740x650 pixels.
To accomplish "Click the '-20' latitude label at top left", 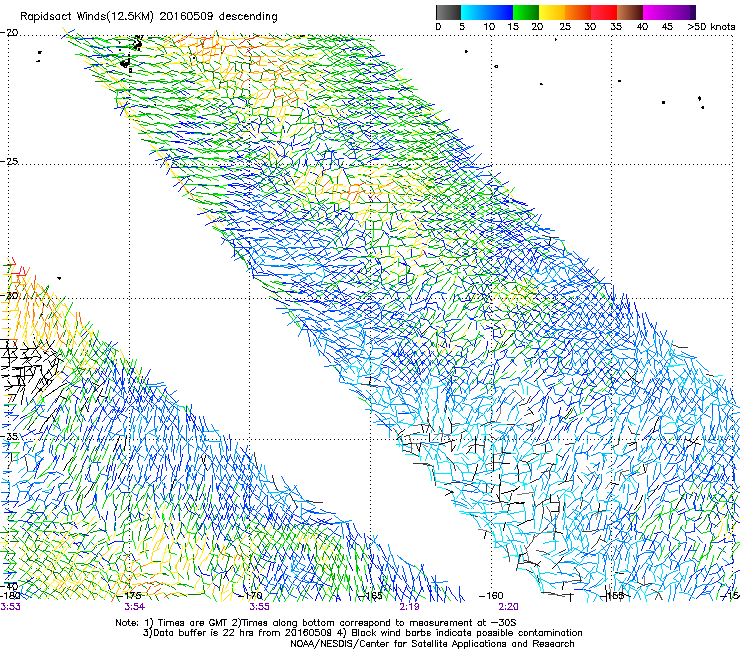I will tap(10, 33).
